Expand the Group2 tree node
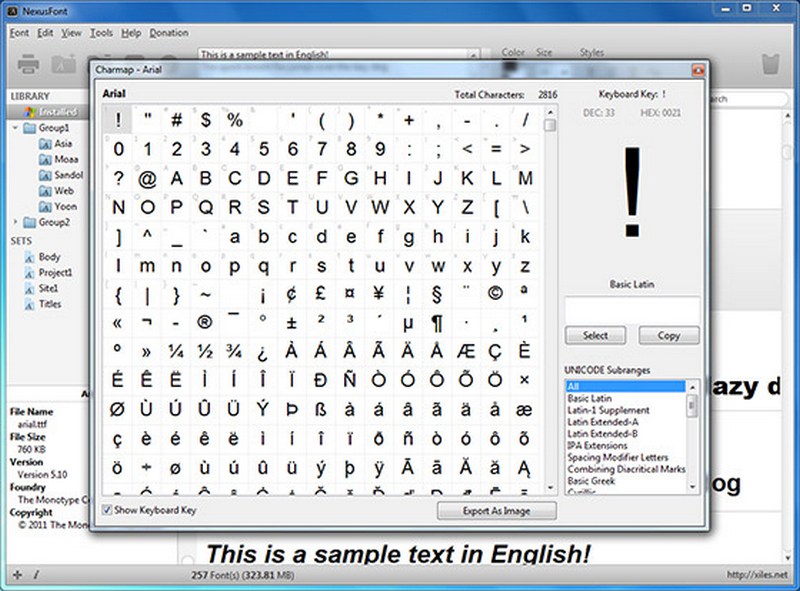800x591 pixels. click(16, 222)
